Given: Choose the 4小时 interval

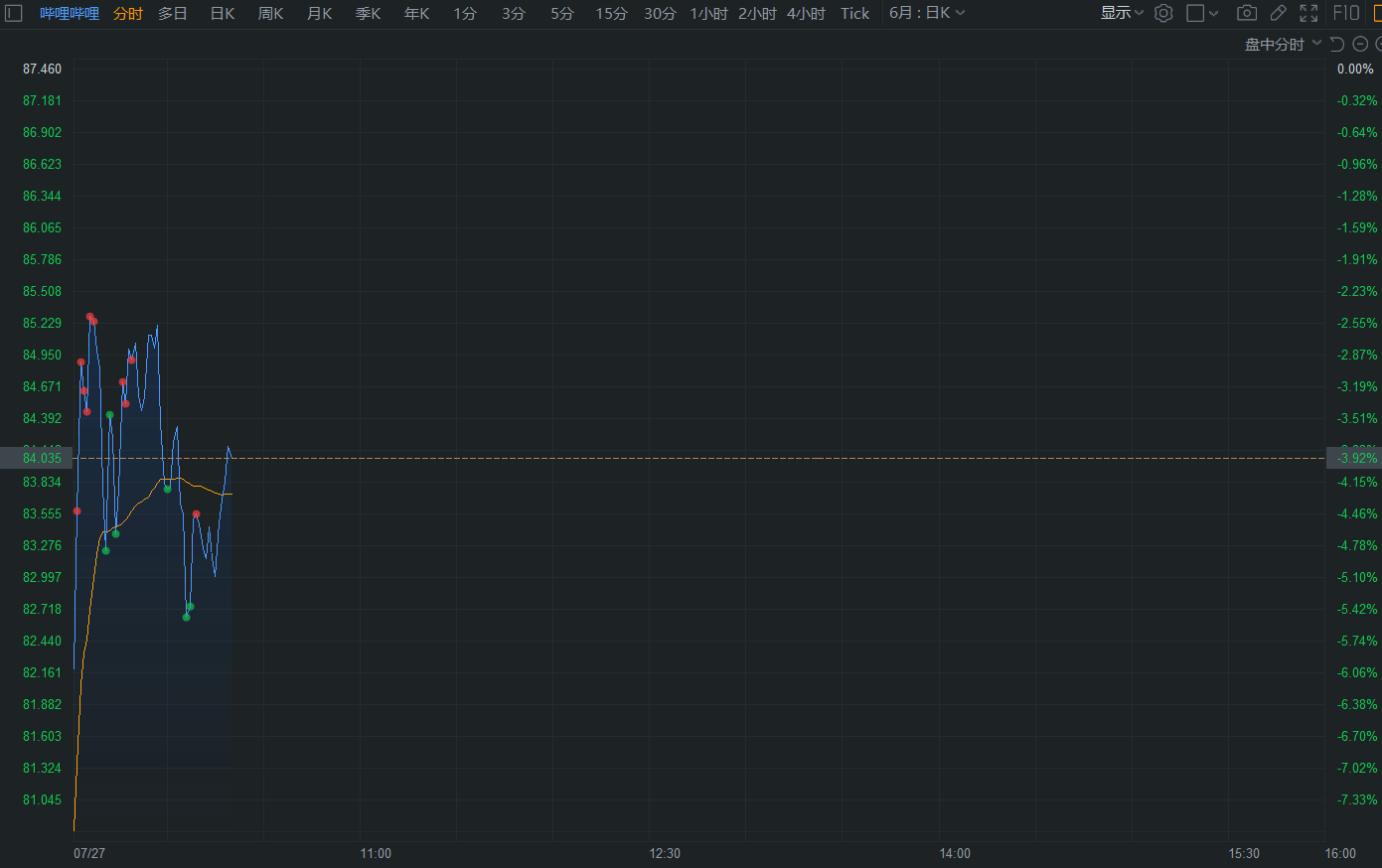Looking at the screenshot, I should 806,13.
